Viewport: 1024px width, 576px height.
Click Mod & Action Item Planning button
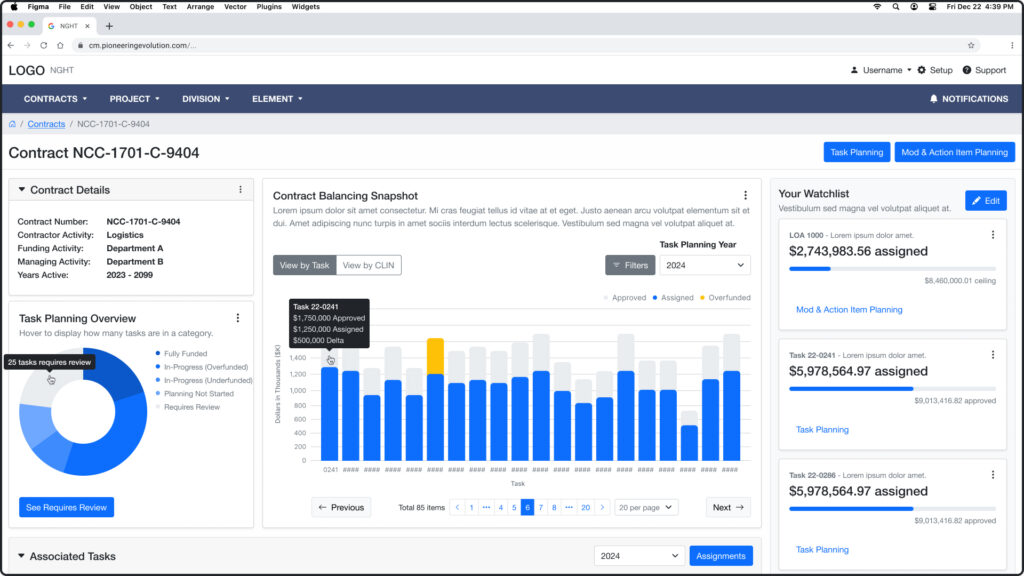(954, 152)
